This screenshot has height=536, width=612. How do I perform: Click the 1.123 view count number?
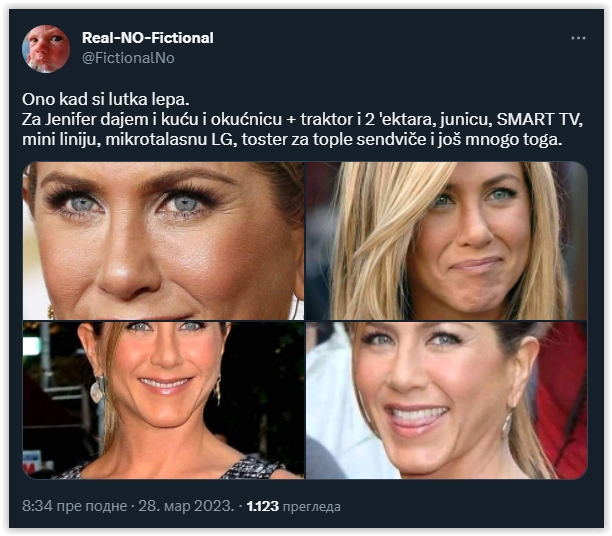point(263,506)
